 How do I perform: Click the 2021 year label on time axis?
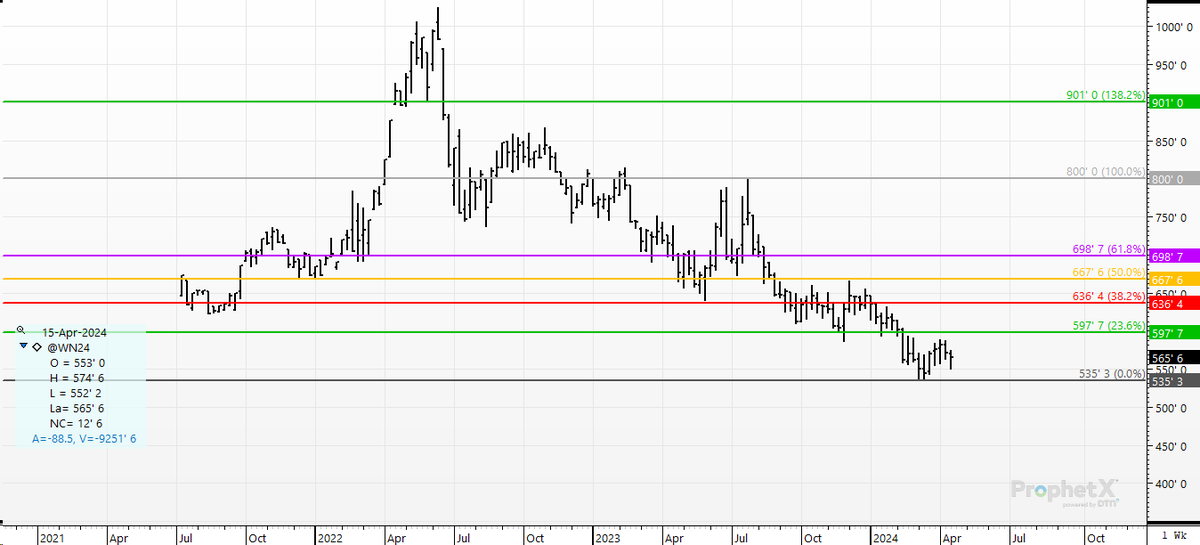coord(52,538)
